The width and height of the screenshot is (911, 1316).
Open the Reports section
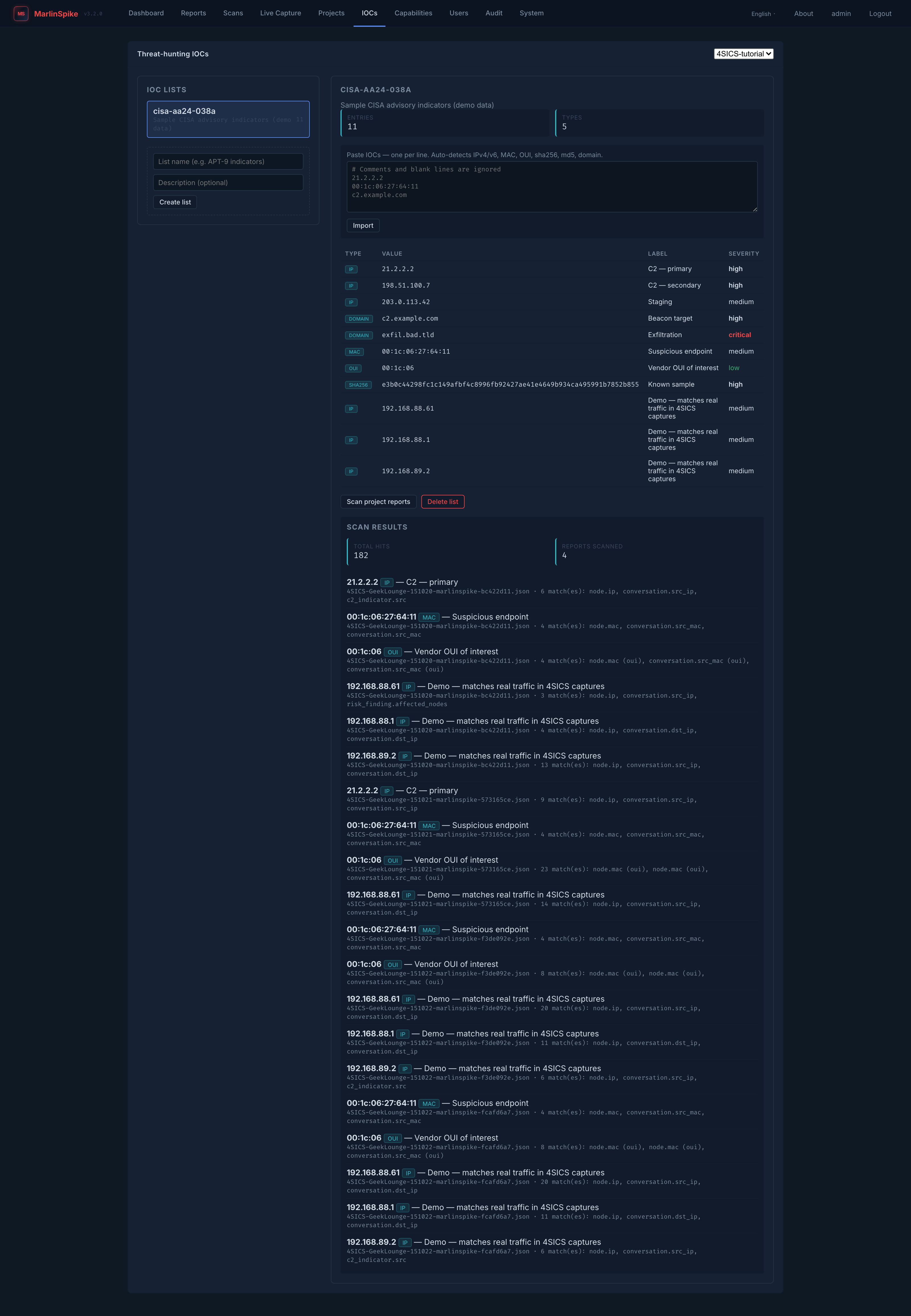point(194,13)
